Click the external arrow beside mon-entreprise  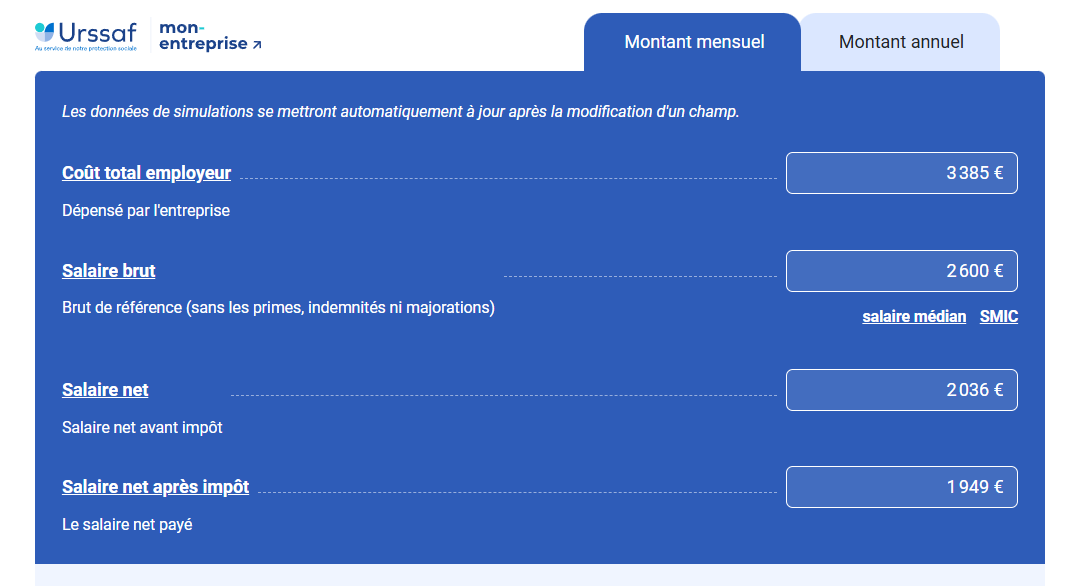coord(257,45)
